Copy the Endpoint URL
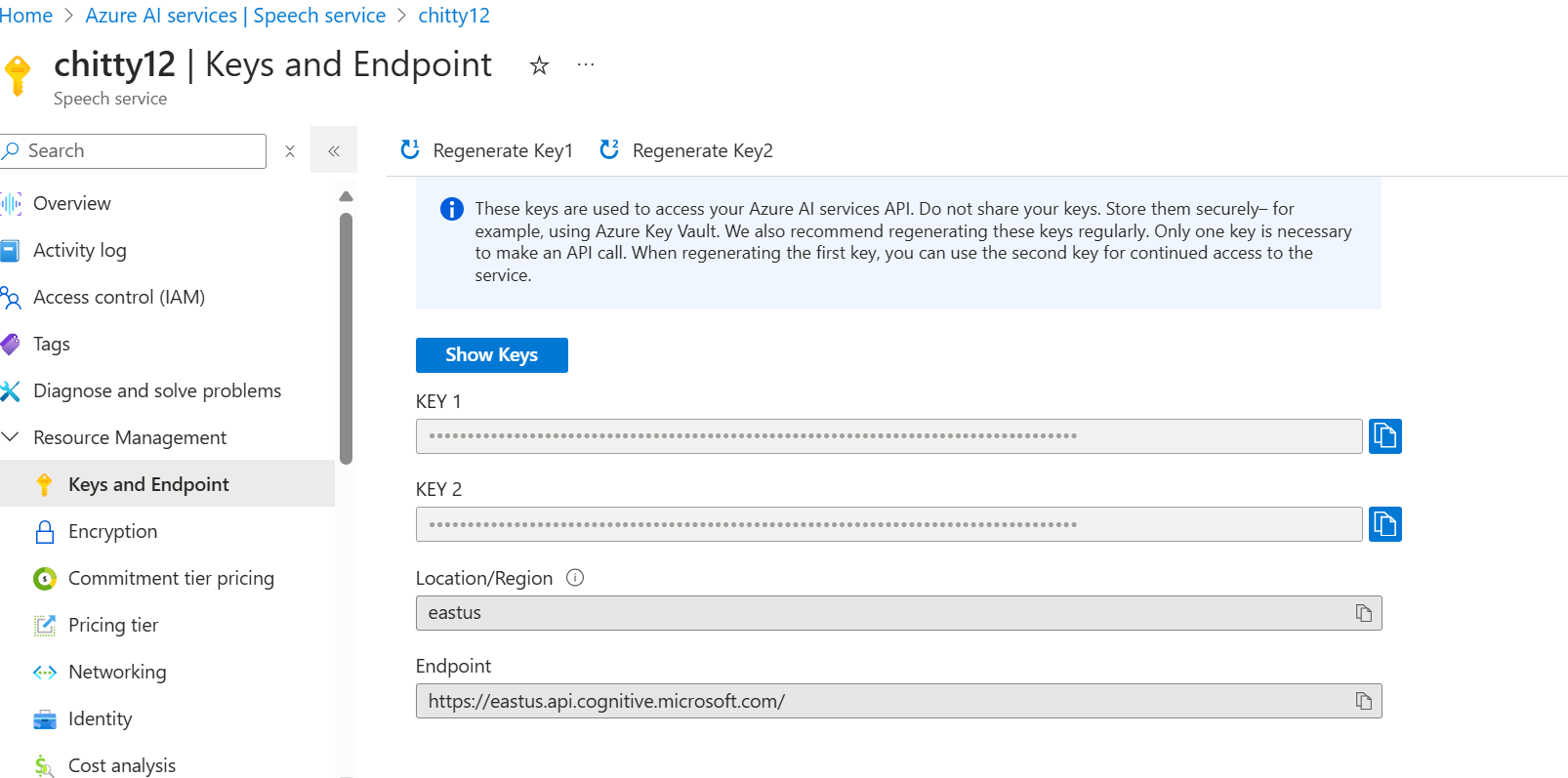The height and width of the screenshot is (778, 1568). [1364, 701]
